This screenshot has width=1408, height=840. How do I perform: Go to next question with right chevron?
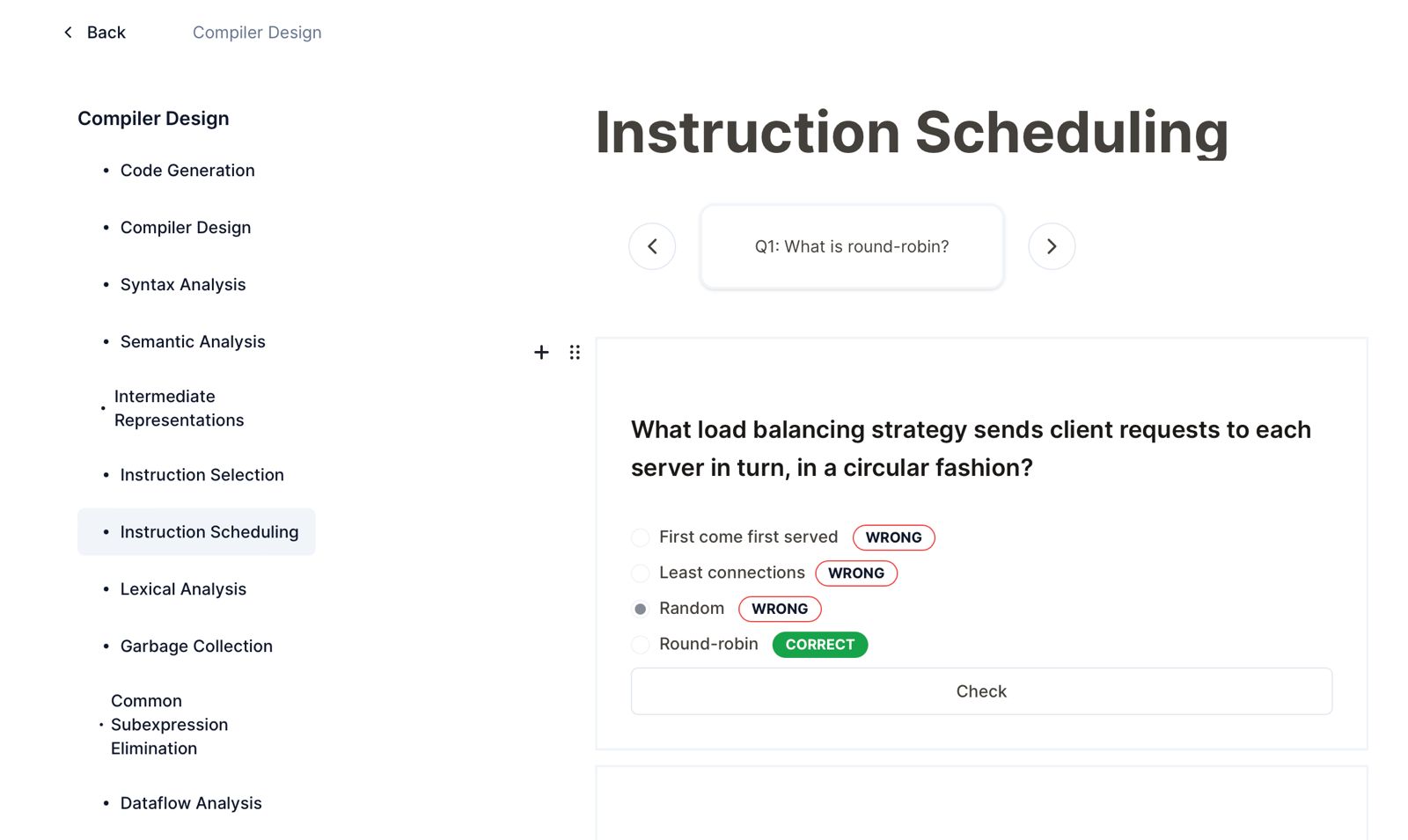coord(1052,246)
